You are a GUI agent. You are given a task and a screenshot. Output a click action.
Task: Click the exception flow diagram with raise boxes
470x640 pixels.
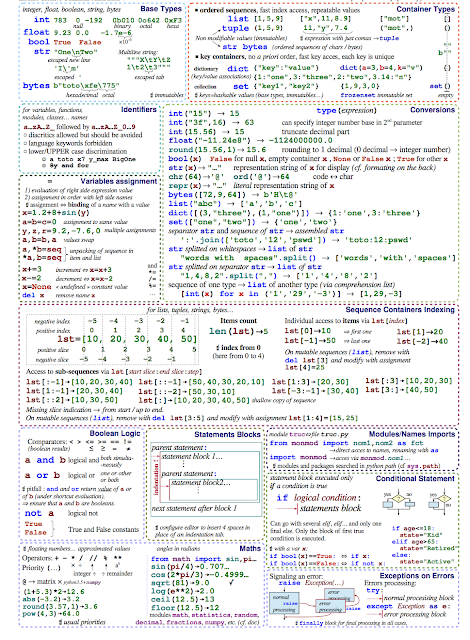pos(314,602)
